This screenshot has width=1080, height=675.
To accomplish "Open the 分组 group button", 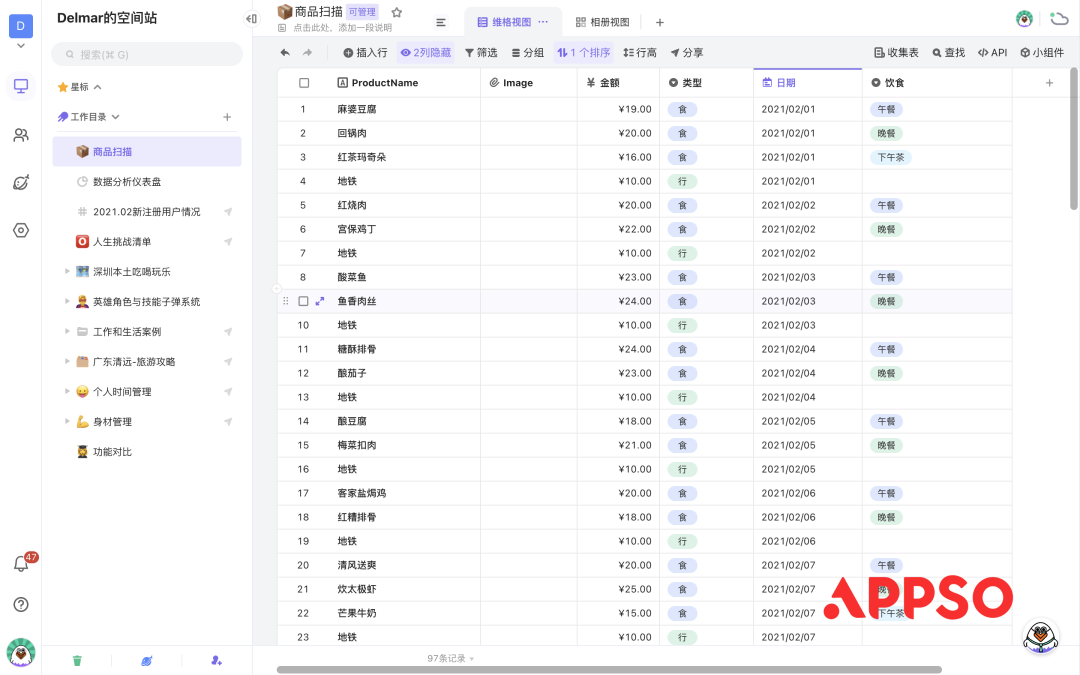I will click(528, 52).
